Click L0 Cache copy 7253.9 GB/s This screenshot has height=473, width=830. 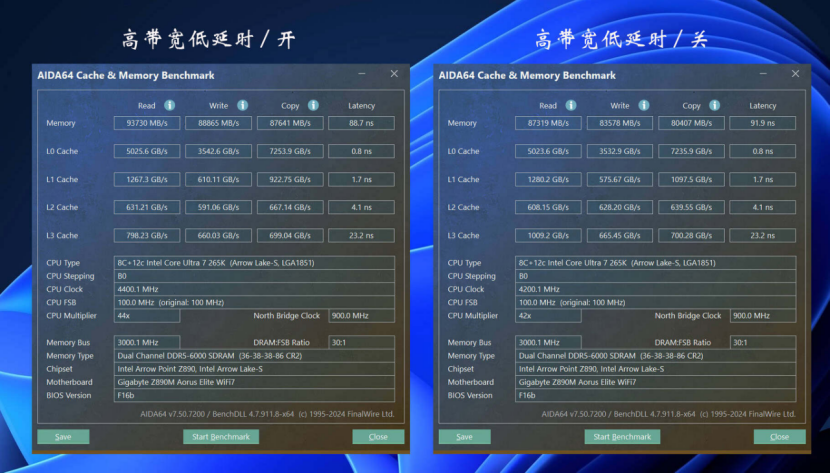(290, 151)
